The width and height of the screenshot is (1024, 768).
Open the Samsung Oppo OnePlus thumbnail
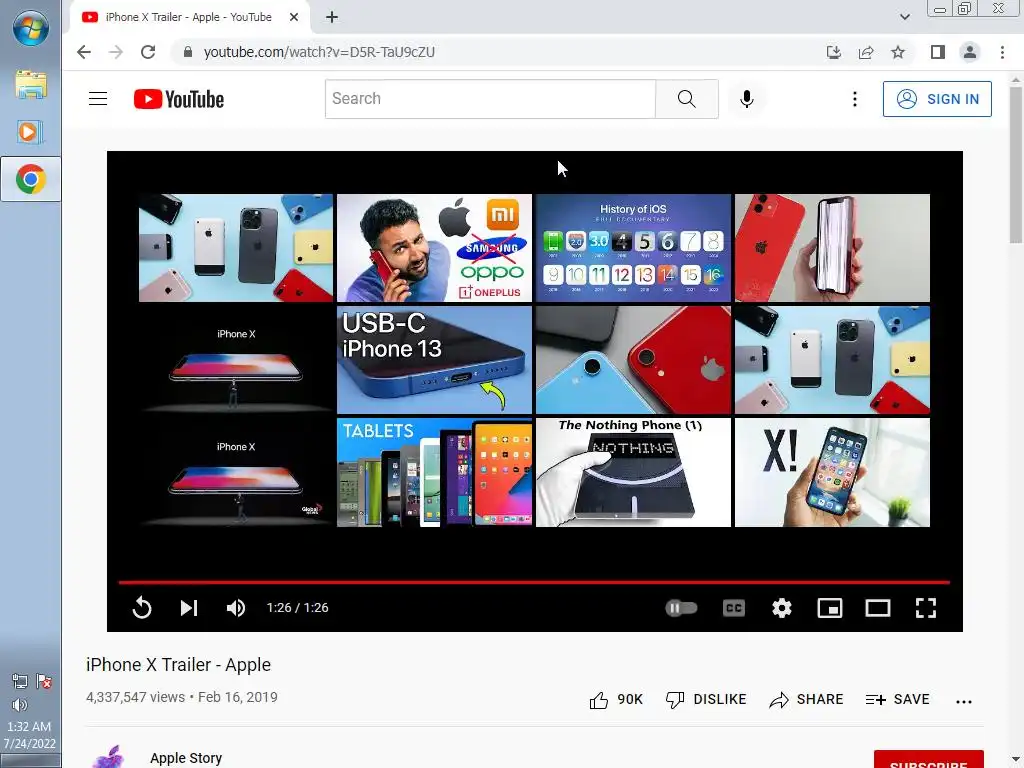(434, 248)
